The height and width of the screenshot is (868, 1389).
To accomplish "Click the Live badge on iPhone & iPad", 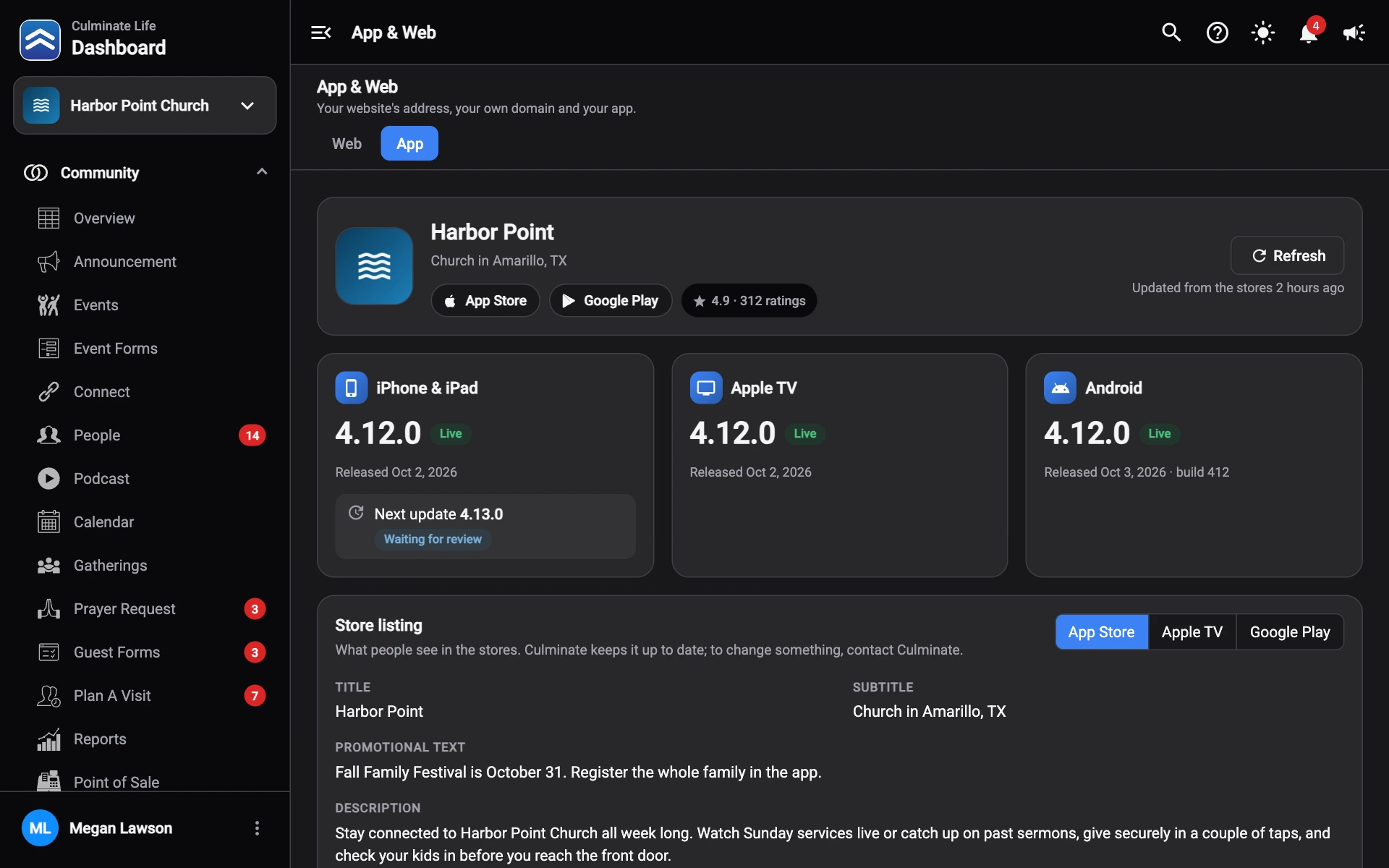I will (451, 434).
